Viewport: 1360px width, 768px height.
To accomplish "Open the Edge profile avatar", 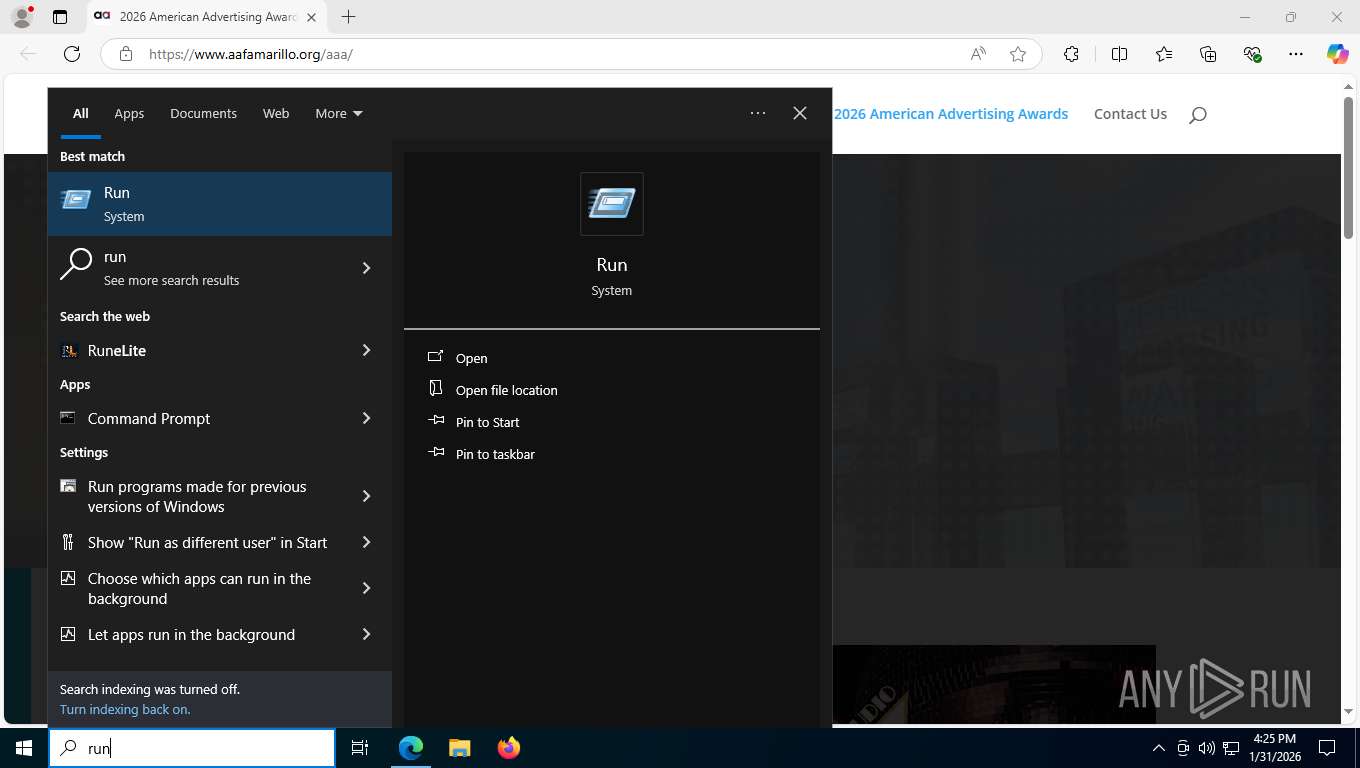I will [21, 17].
